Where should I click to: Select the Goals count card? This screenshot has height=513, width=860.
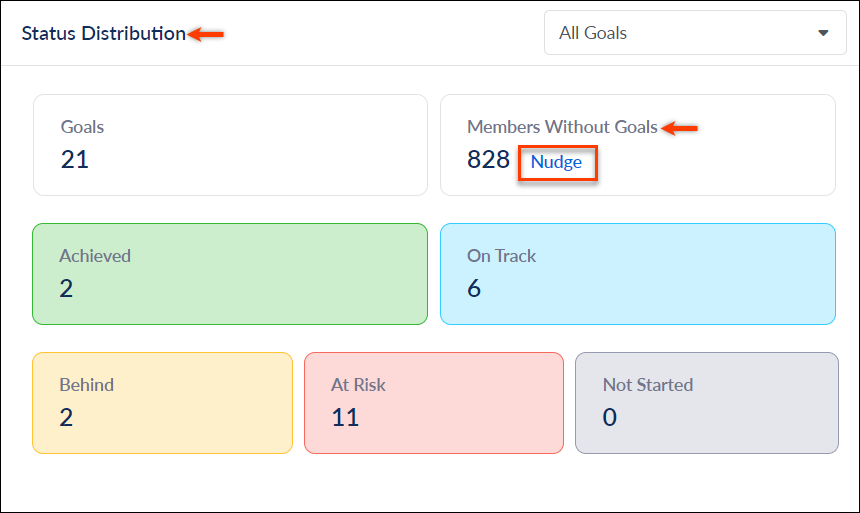click(230, 145)
